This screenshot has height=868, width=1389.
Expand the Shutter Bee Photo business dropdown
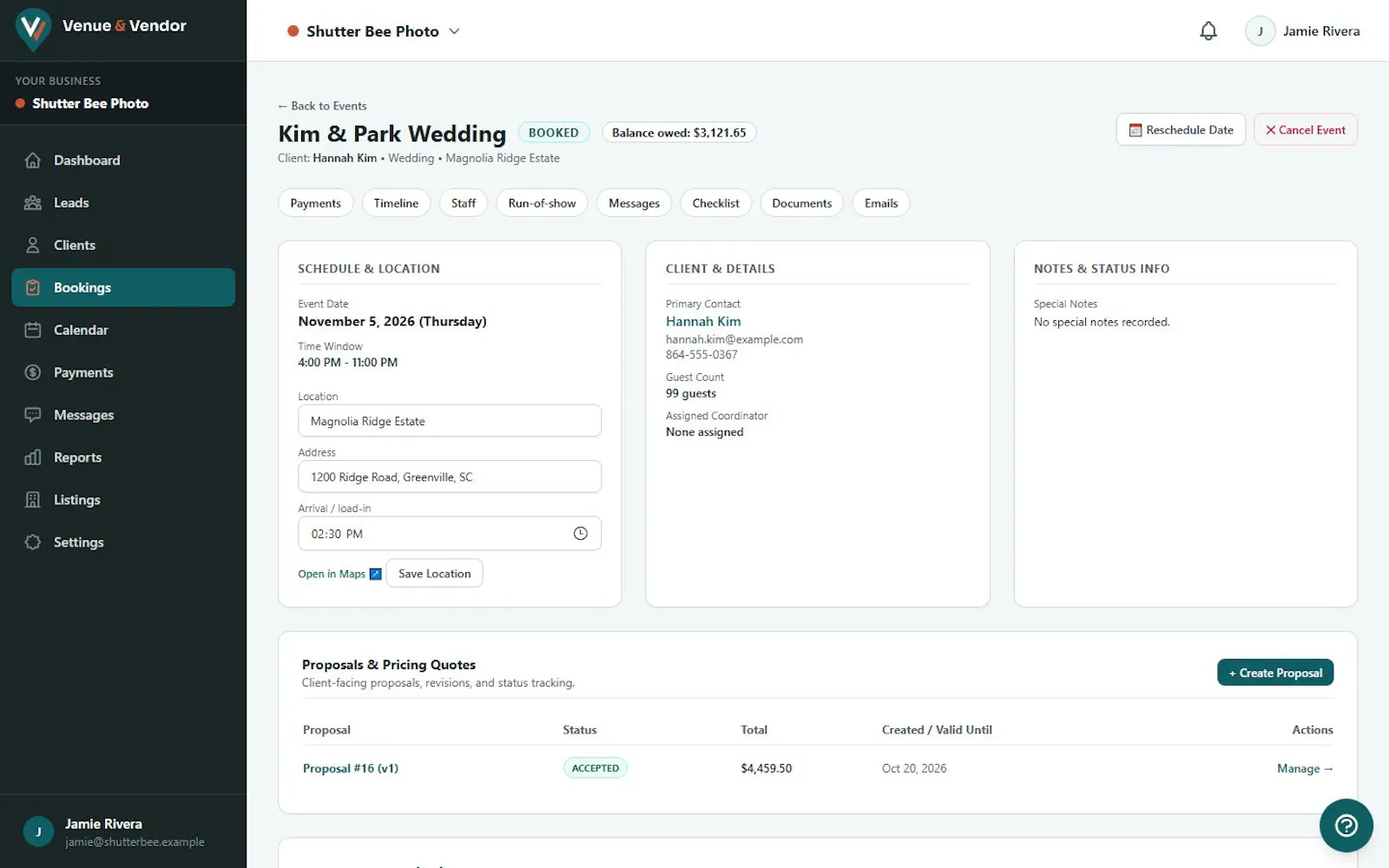[x=373, y=31]
